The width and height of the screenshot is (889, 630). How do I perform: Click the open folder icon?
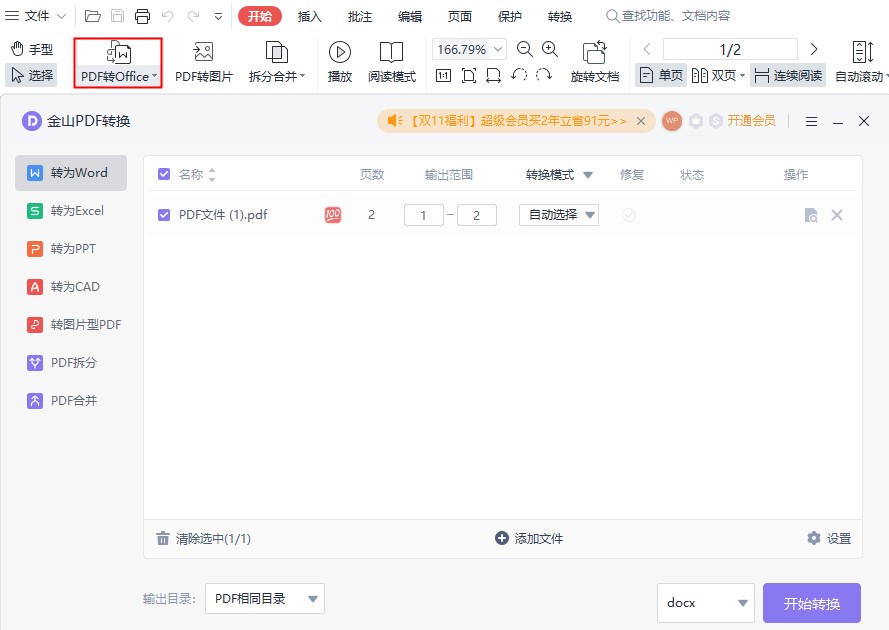(92, 16)
